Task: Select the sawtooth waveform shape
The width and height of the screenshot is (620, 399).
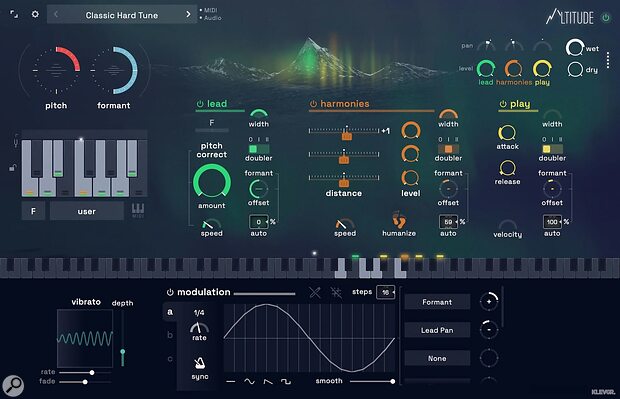Action: click(268, 381)
